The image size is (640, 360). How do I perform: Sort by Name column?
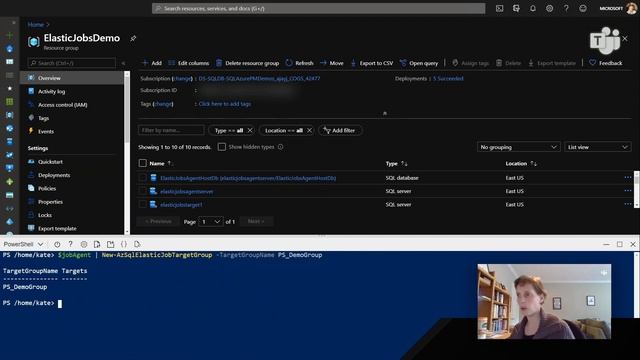(161, 163)
